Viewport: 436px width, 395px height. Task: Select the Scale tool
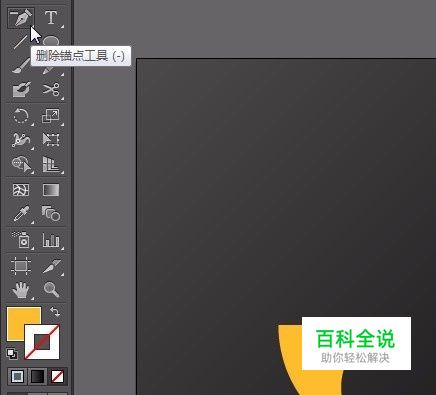point(51,116)
